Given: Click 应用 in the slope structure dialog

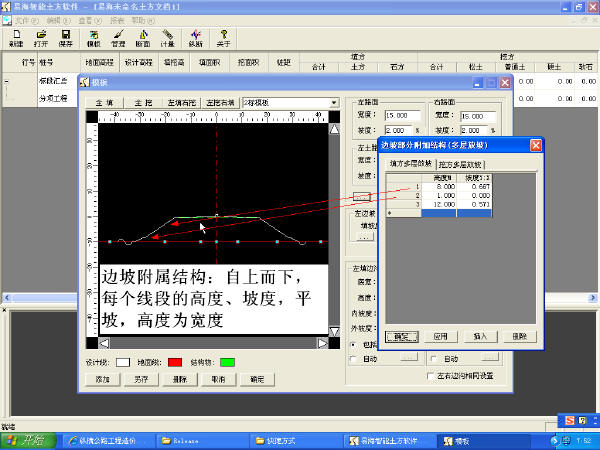Looking at the screenshot, I should pyautogui.click(x=441, y=337).
